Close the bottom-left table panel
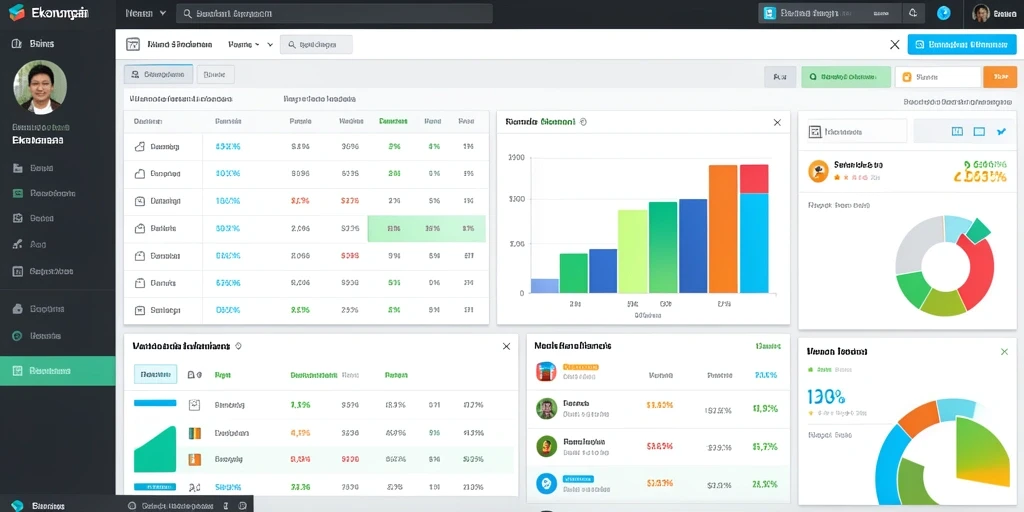Screen dimensions: 1024x512 (506, 346)
